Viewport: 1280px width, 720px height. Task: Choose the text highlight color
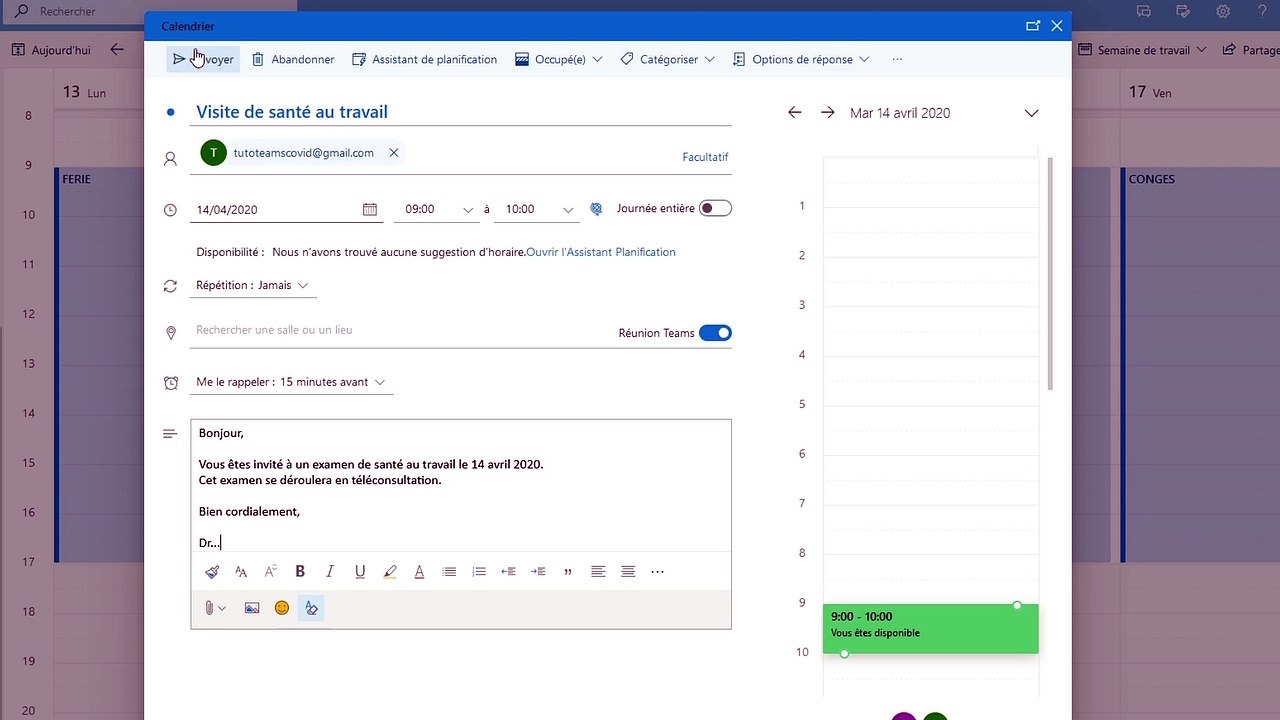pyautogui.click(x=390, y=572)
